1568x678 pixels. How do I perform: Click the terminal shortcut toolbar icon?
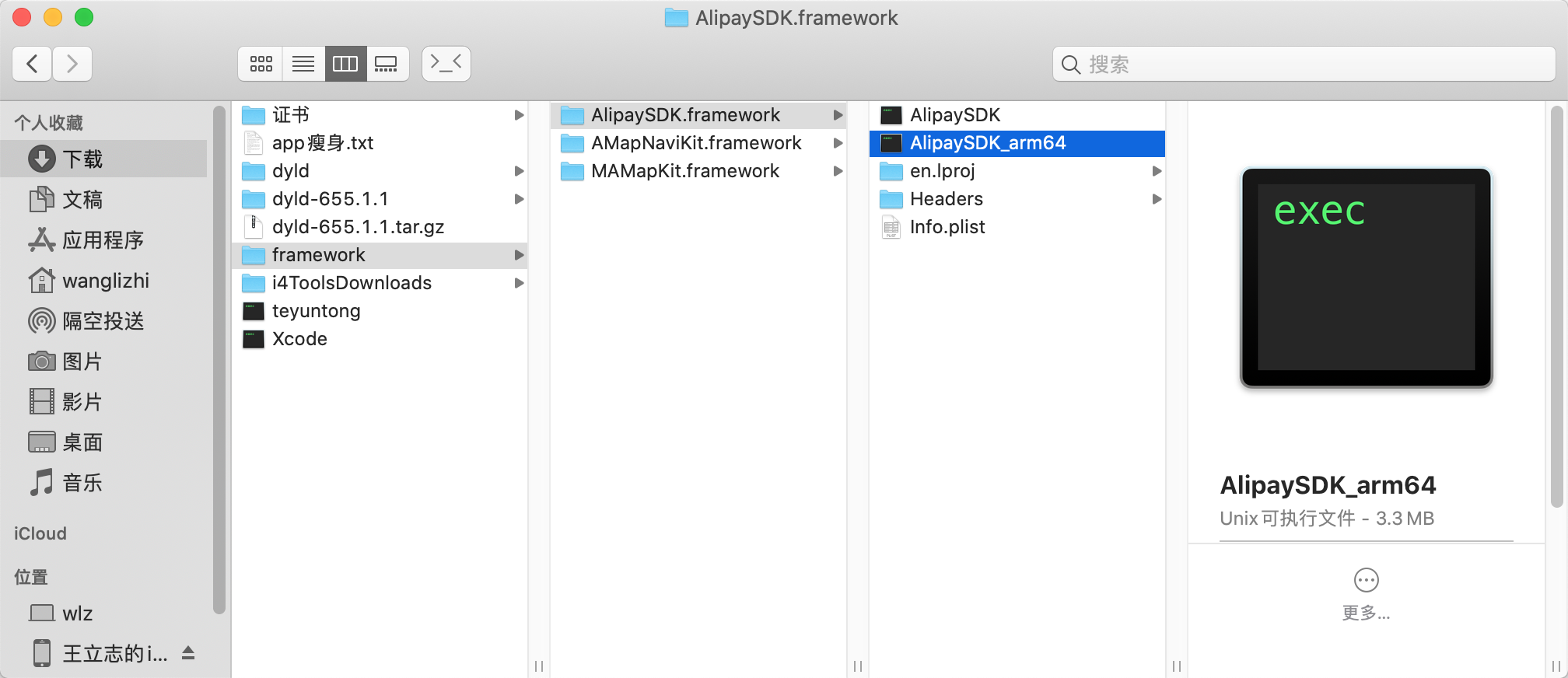coord(446,64)
